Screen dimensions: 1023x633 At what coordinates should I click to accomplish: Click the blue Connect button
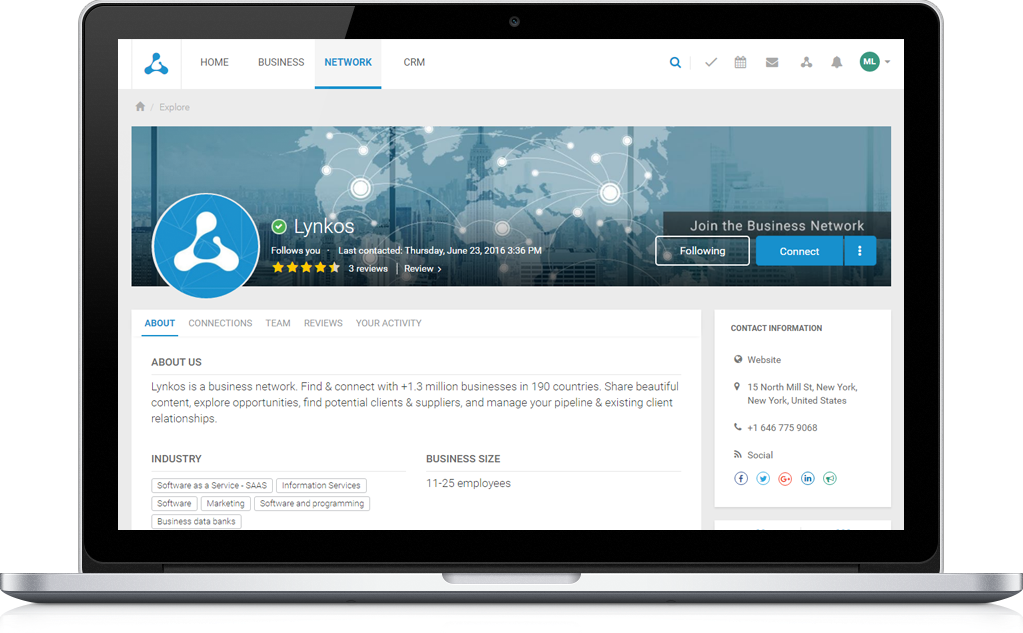(799, 251)
